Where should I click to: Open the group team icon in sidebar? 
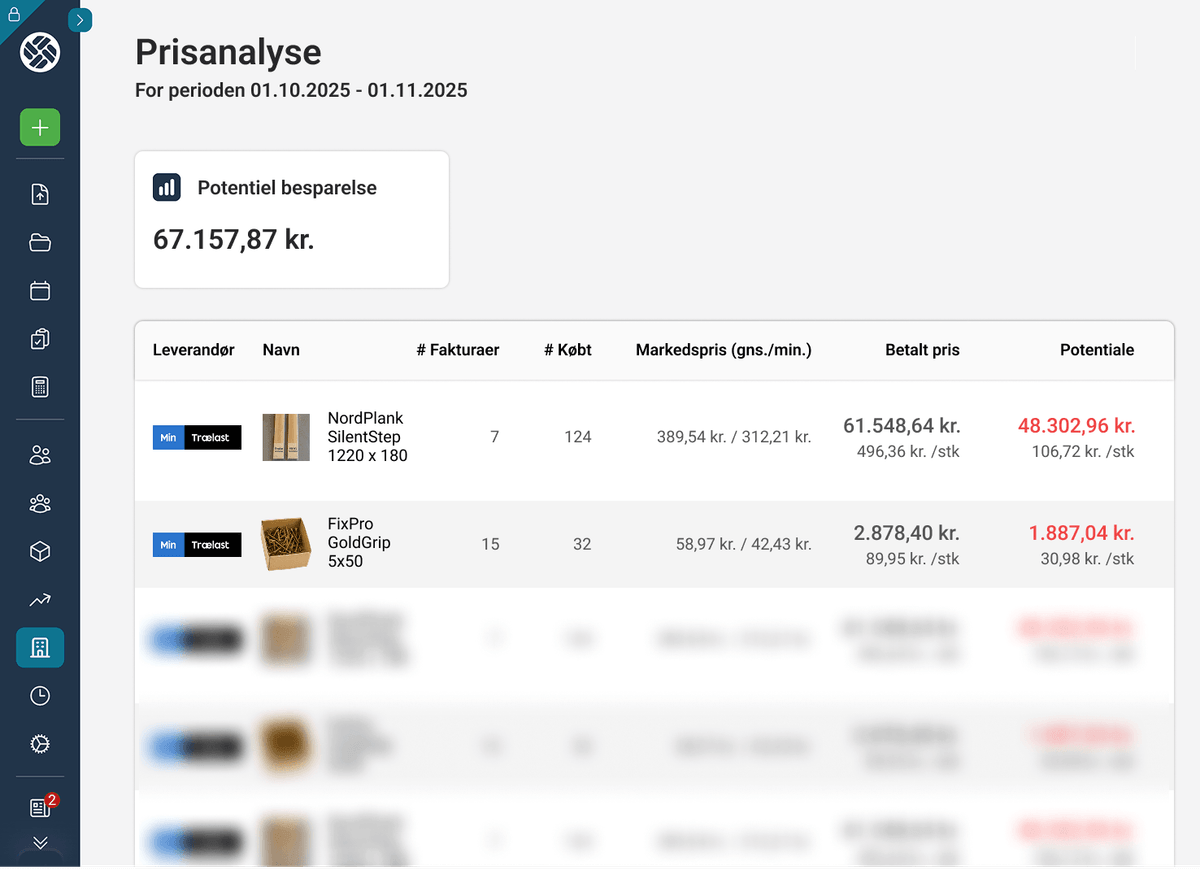[40, 504]
